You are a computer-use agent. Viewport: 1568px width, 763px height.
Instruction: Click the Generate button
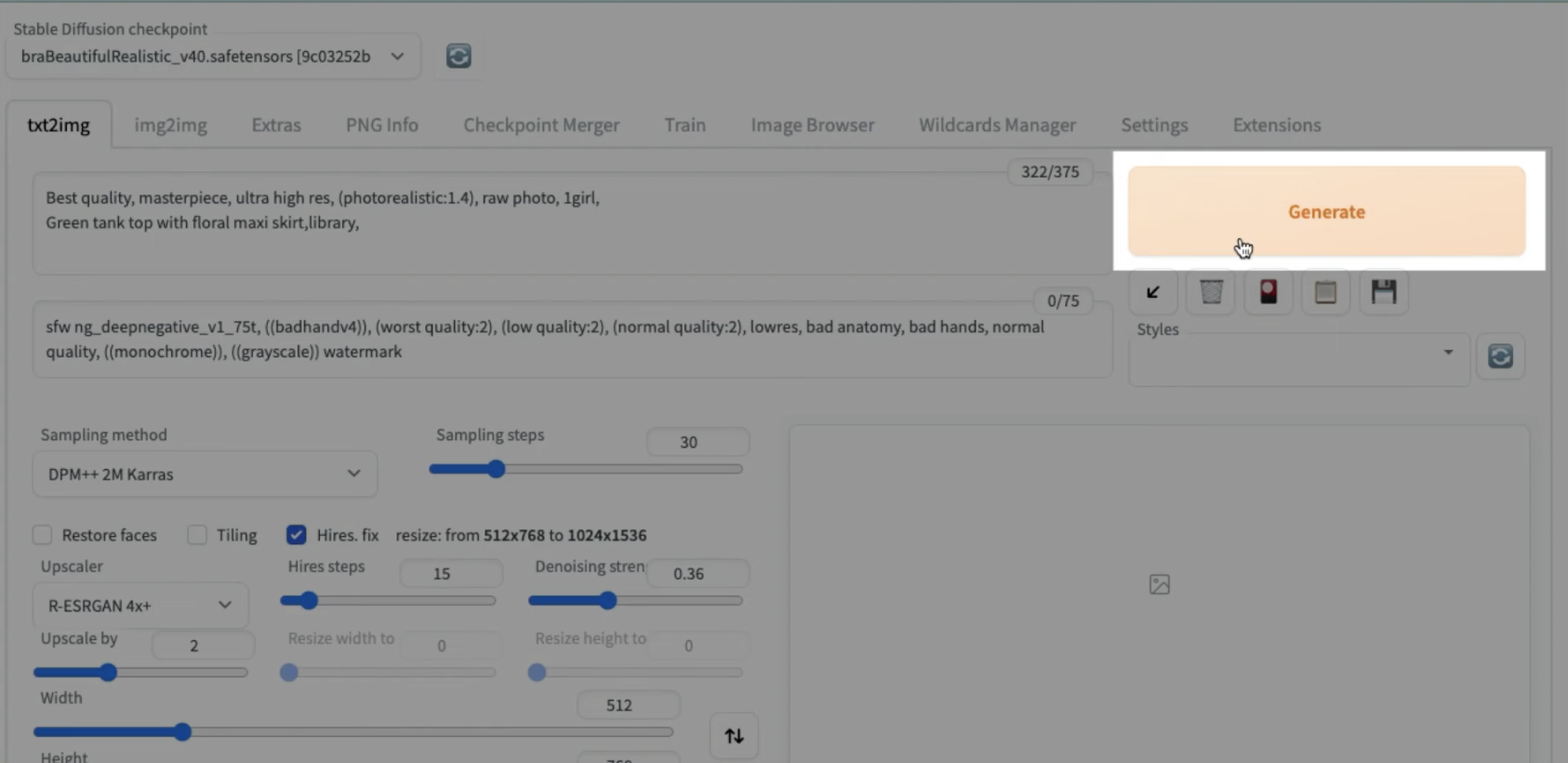(1326, 211)
